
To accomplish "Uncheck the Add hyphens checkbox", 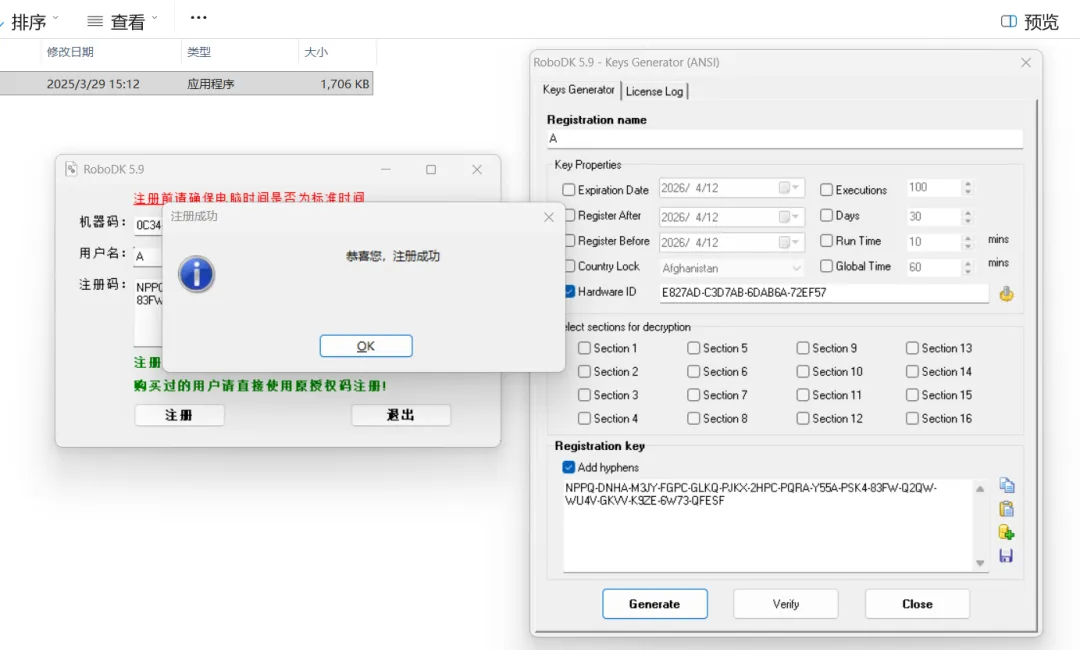I will (568, 467).
